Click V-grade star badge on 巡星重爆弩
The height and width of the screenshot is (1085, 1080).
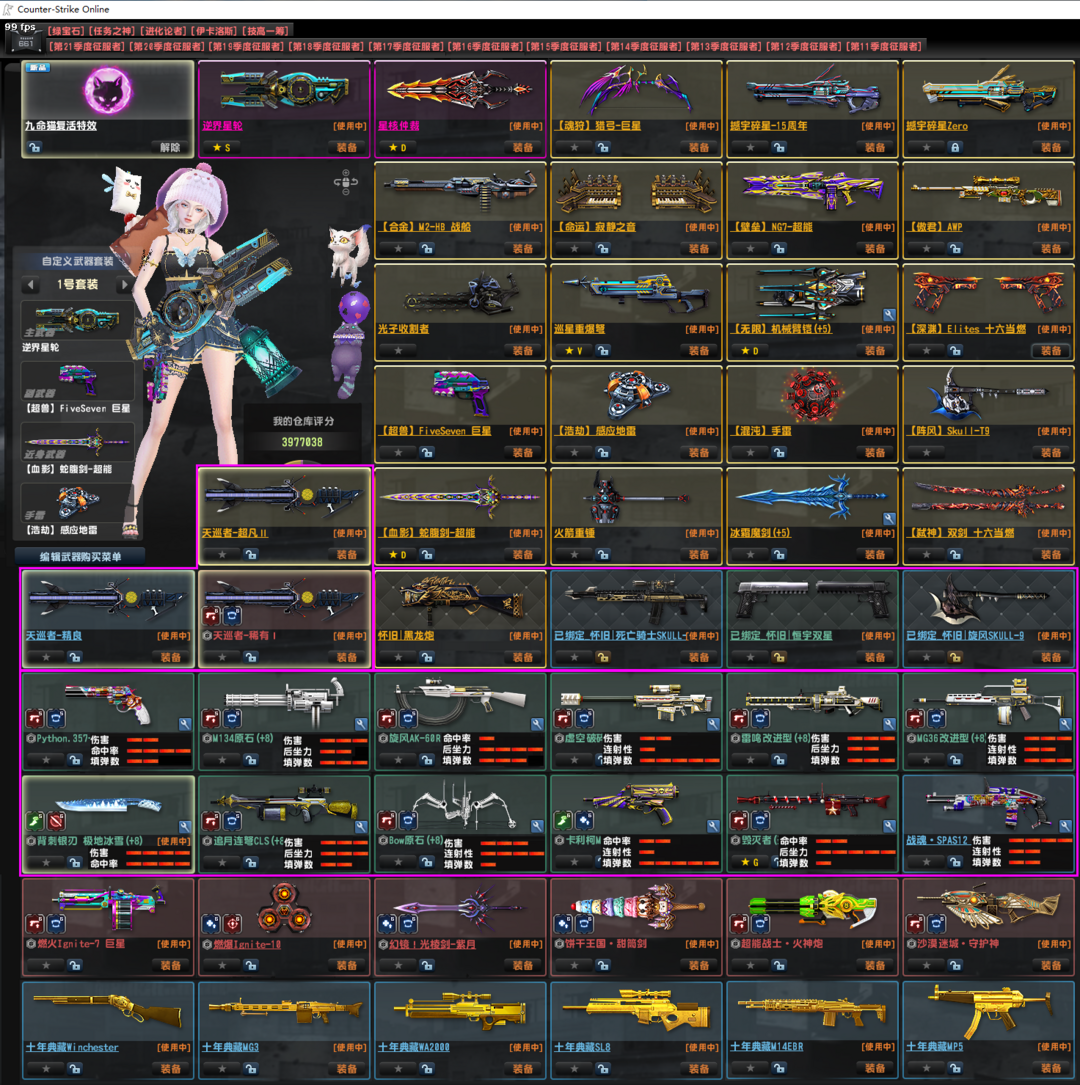click(x=574, y=351)
